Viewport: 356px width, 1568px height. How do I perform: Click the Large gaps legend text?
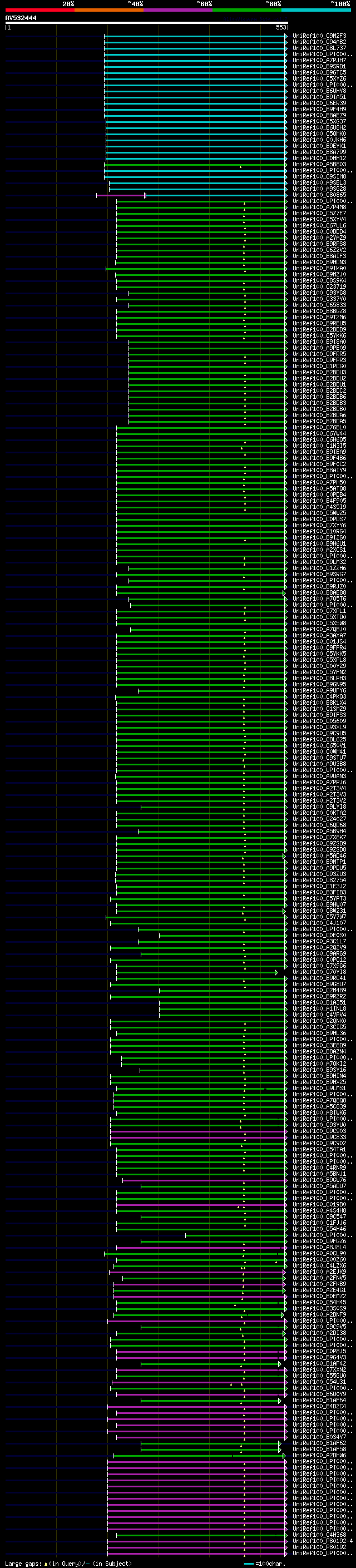point(68,1563)
